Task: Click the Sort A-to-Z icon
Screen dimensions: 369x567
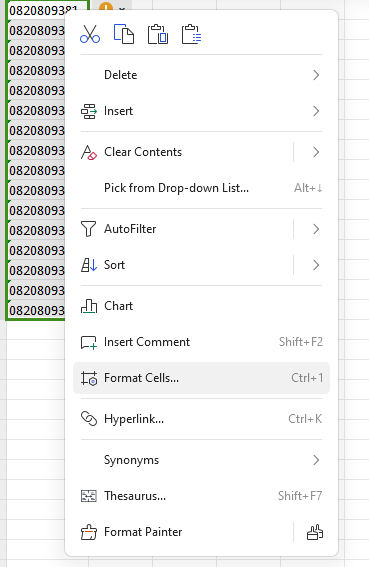Action: click(89, 265)
